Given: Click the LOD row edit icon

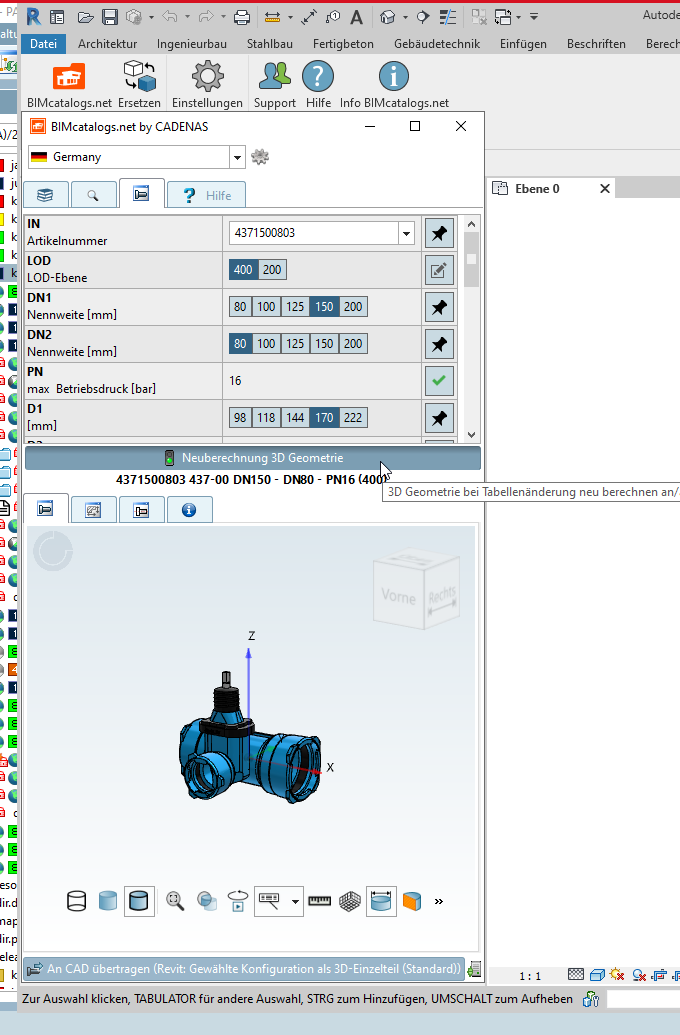Looking at the screenshot, I should (x=439, y=270).
